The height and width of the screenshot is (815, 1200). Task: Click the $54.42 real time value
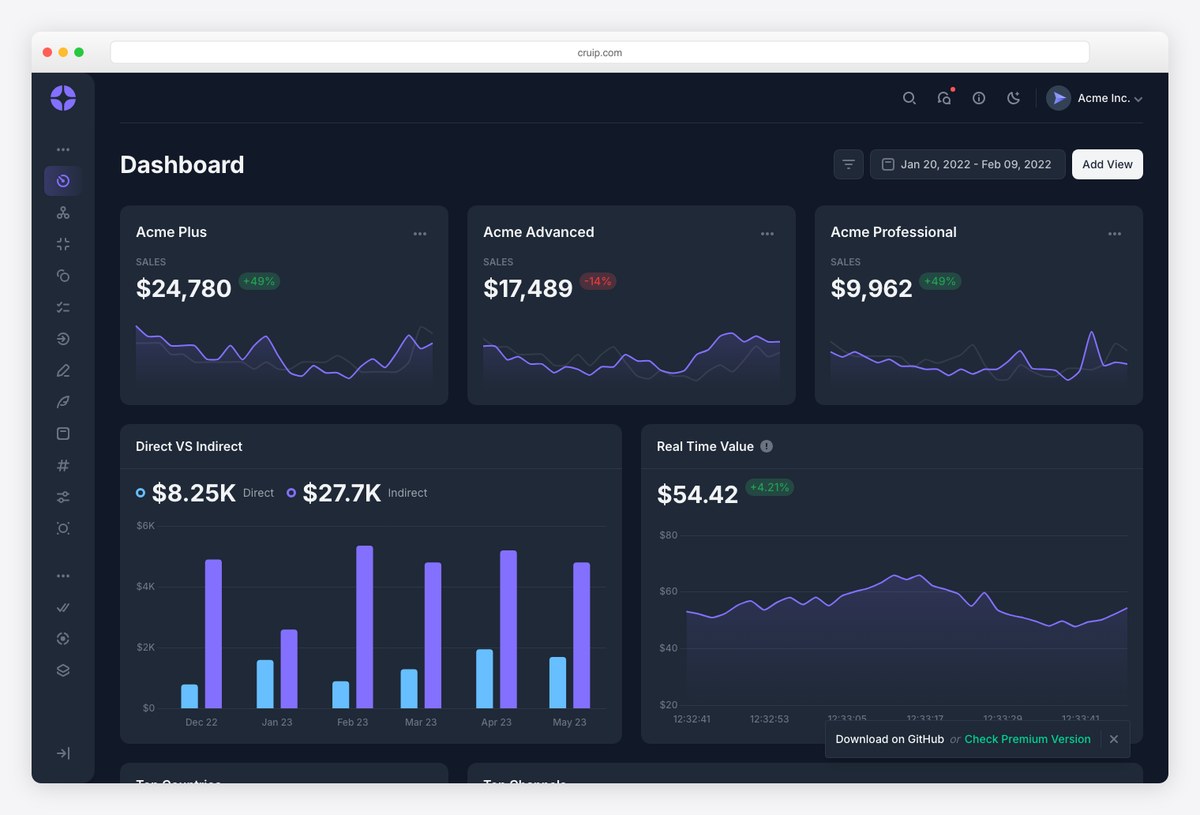click(x=698, y=494)
